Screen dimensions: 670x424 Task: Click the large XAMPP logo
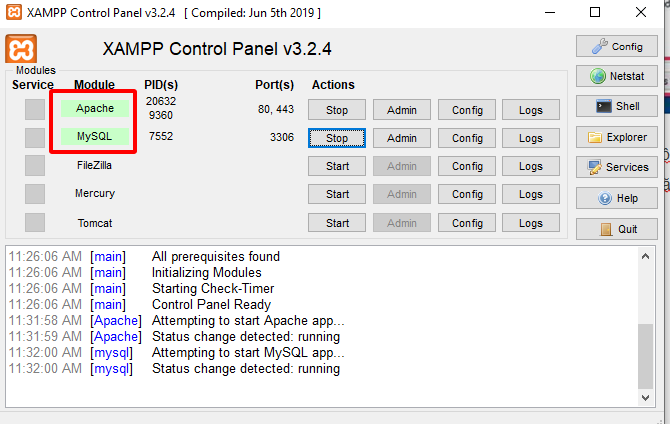(21, 49)
